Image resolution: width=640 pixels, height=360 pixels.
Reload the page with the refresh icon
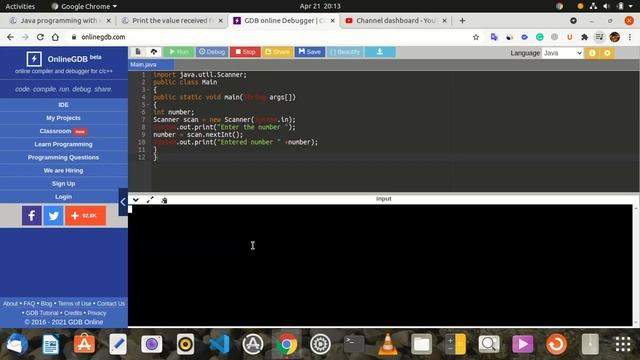40,37
